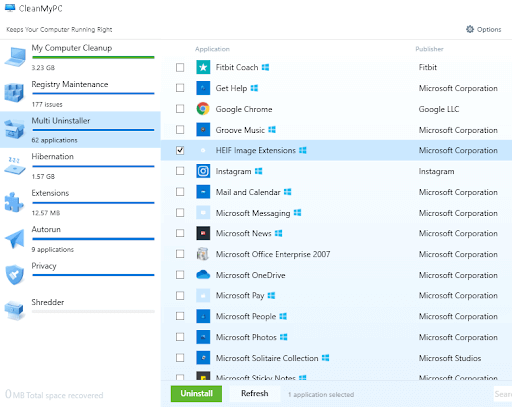Check the Fitbit Coach checkbox
Image resolution: width=512 pixels, height=407 pixels.
click(x=180, y=67)
